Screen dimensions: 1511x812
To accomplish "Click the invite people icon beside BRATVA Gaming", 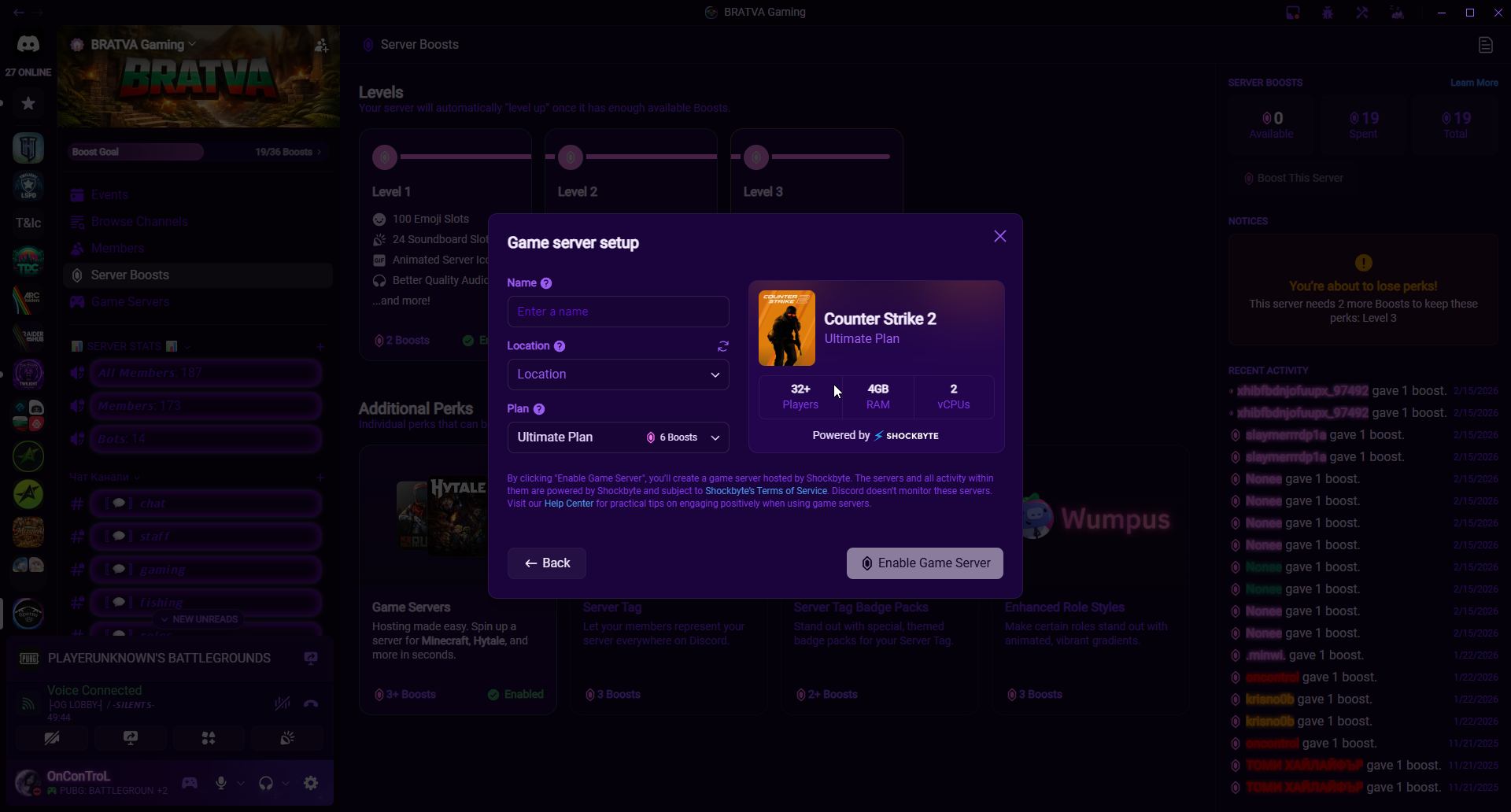I will point(321,46).
